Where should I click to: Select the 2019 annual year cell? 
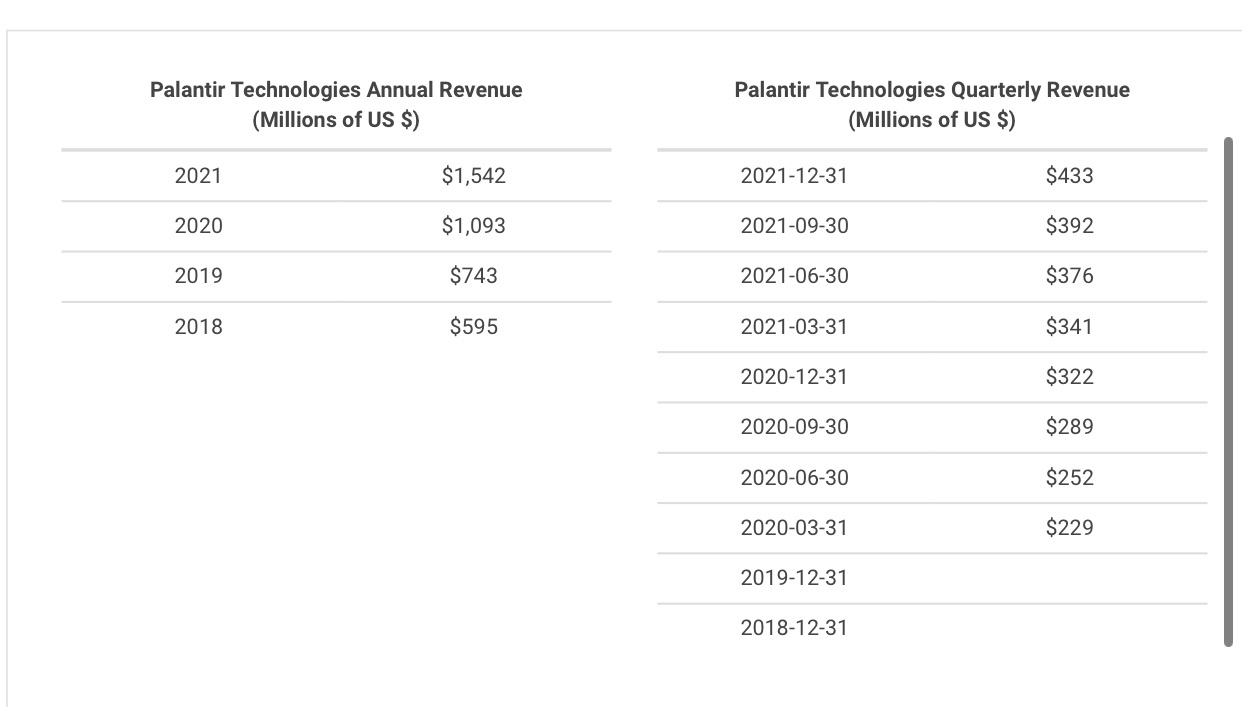coord(198,276)
